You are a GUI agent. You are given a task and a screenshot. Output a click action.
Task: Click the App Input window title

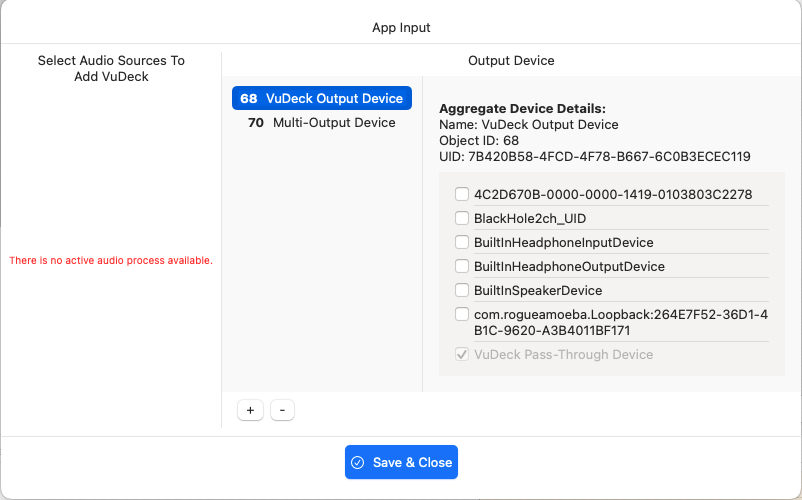point(401,28)
